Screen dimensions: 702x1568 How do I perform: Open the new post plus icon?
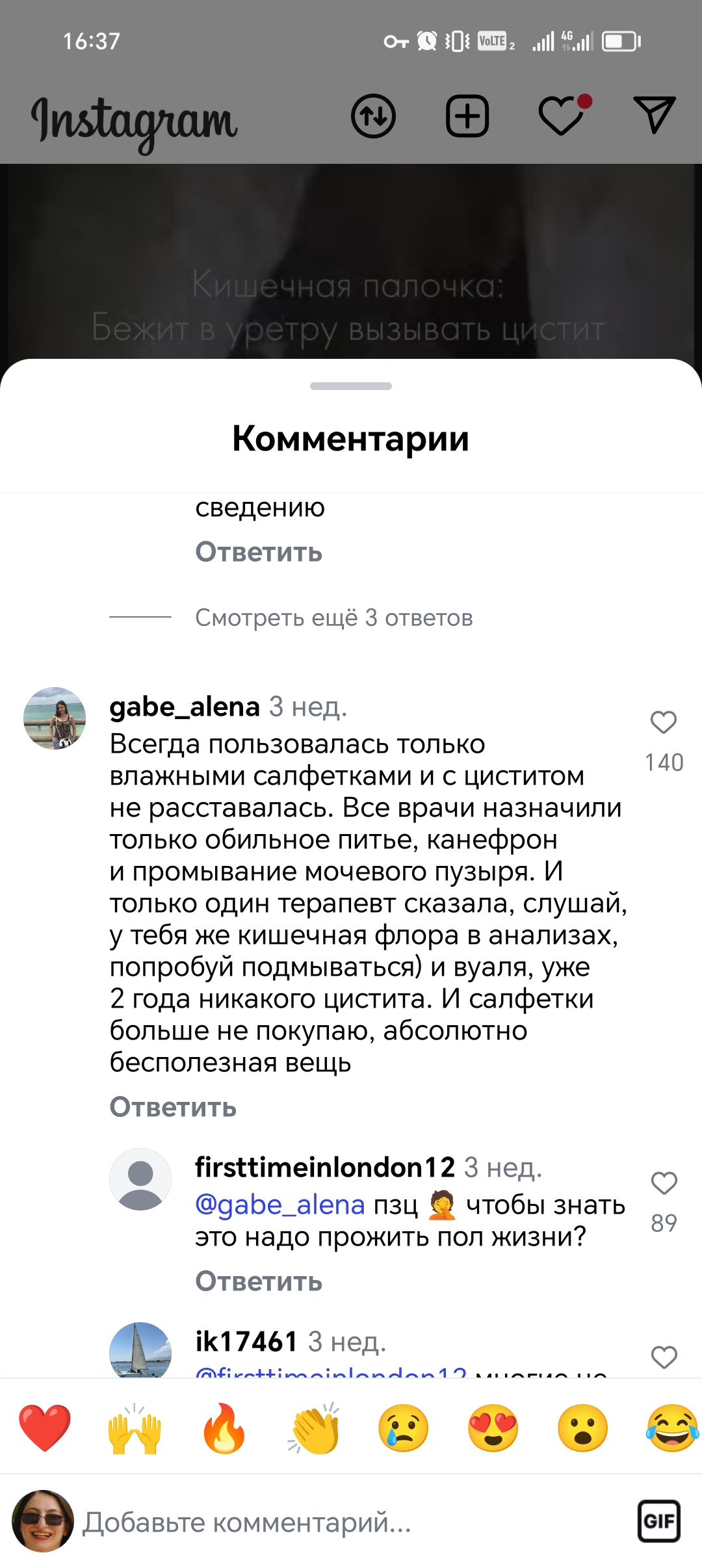467,116
